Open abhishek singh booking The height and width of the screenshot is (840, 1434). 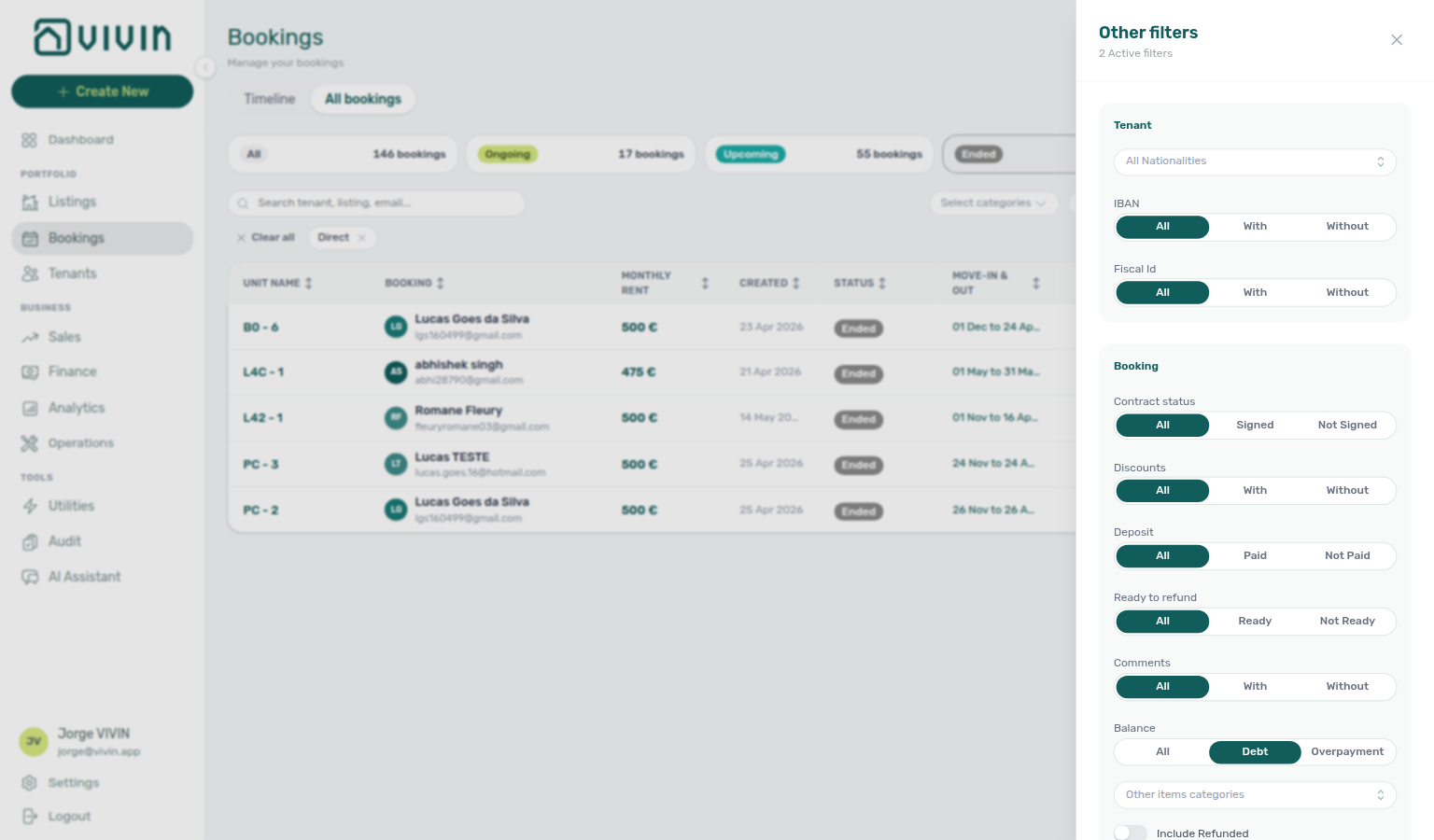coord(653,371)
